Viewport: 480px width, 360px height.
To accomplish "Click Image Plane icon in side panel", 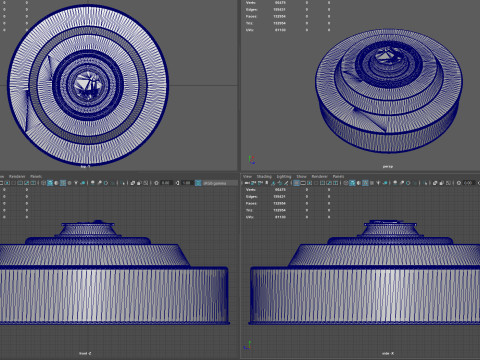I will tap(273, 183).
